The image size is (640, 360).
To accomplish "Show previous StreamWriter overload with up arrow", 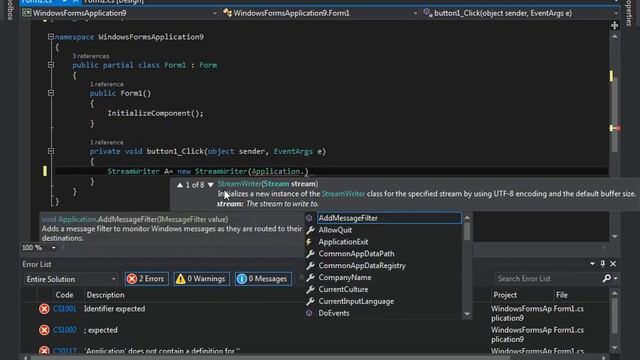I will 180,185.
